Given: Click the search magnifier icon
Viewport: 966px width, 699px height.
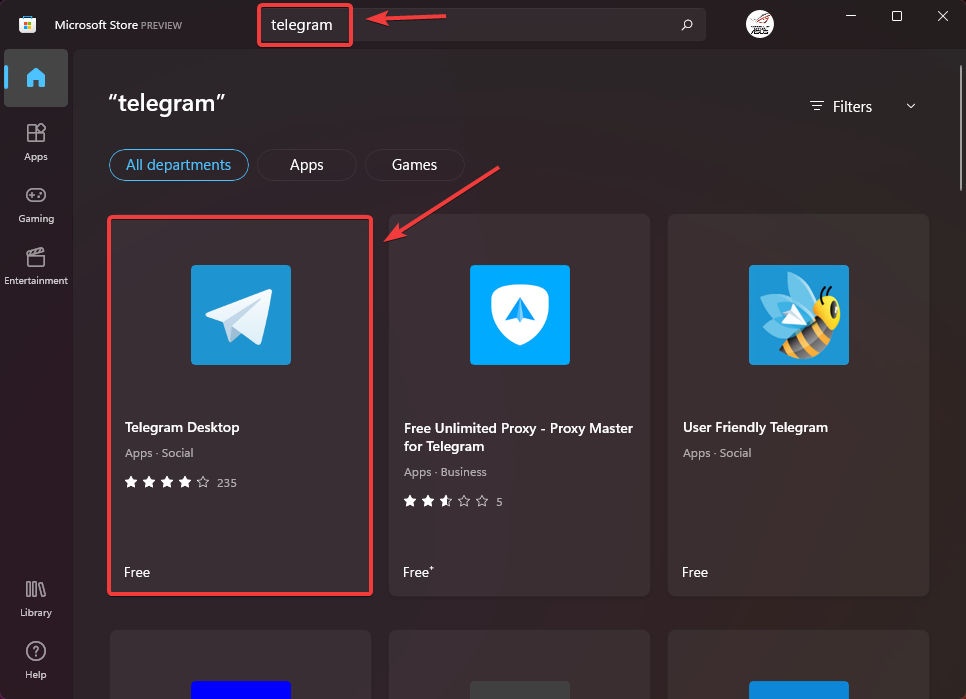Looking at the screenshot, I should tap(687, 25).
